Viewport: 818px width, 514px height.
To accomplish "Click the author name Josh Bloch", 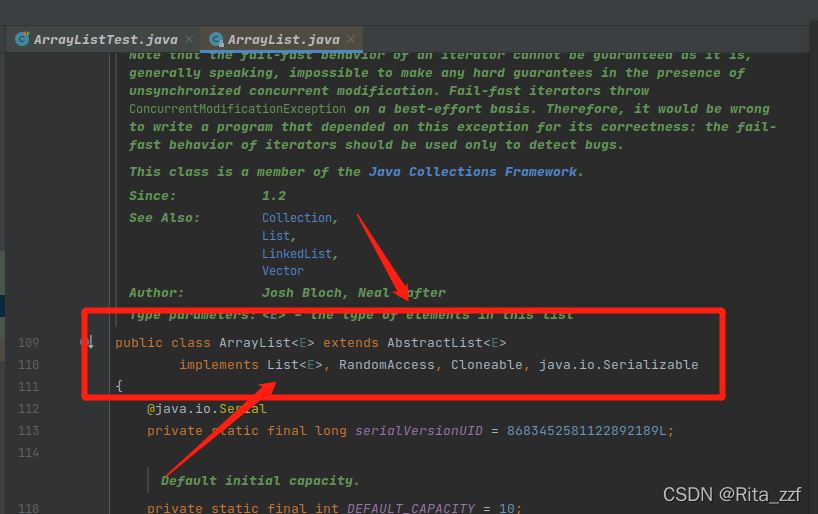I will click(303, 293).
